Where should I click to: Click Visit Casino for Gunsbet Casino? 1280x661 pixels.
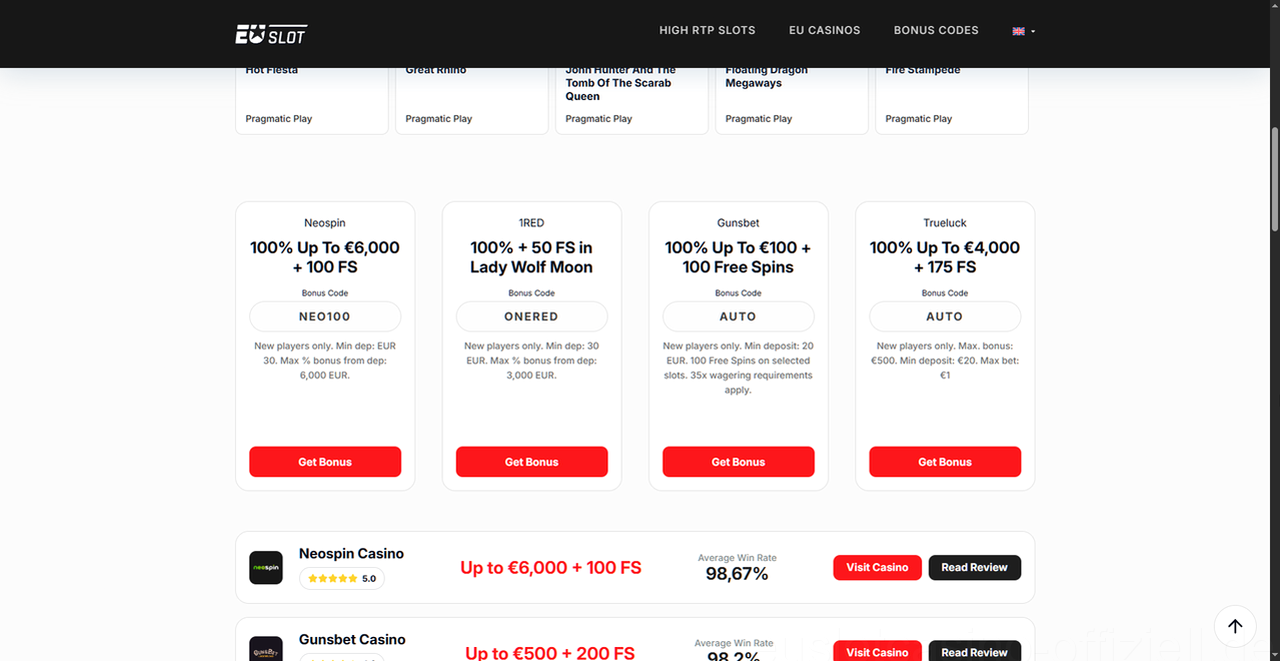click(877, 651)
